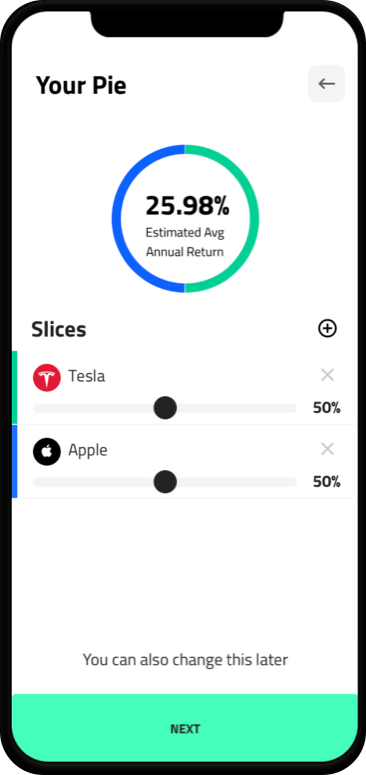Click the Tesla slider handle

pyautogui.click(x=165, y=408)
